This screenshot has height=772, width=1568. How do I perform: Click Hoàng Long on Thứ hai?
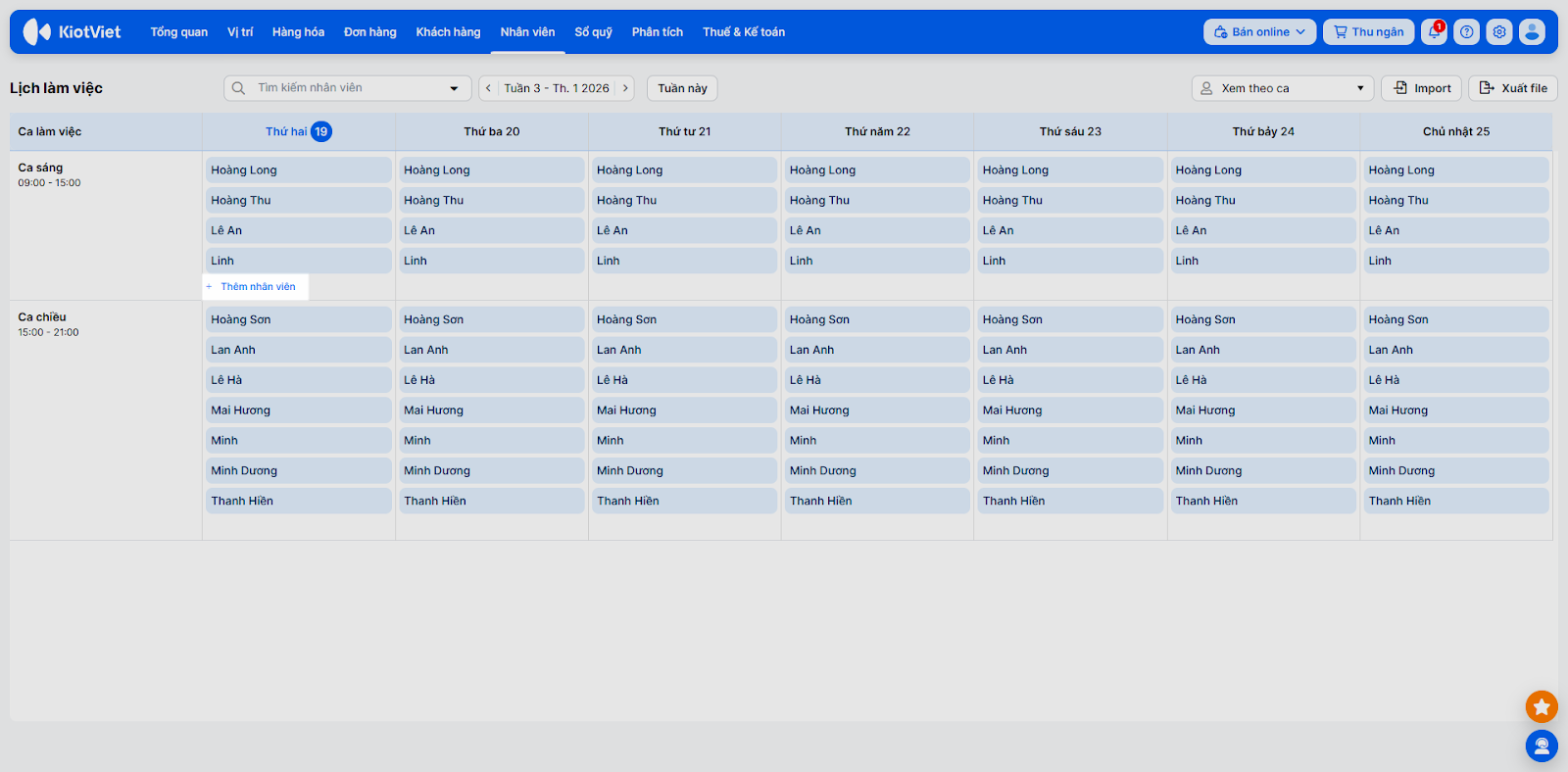(x=299, y=170)
